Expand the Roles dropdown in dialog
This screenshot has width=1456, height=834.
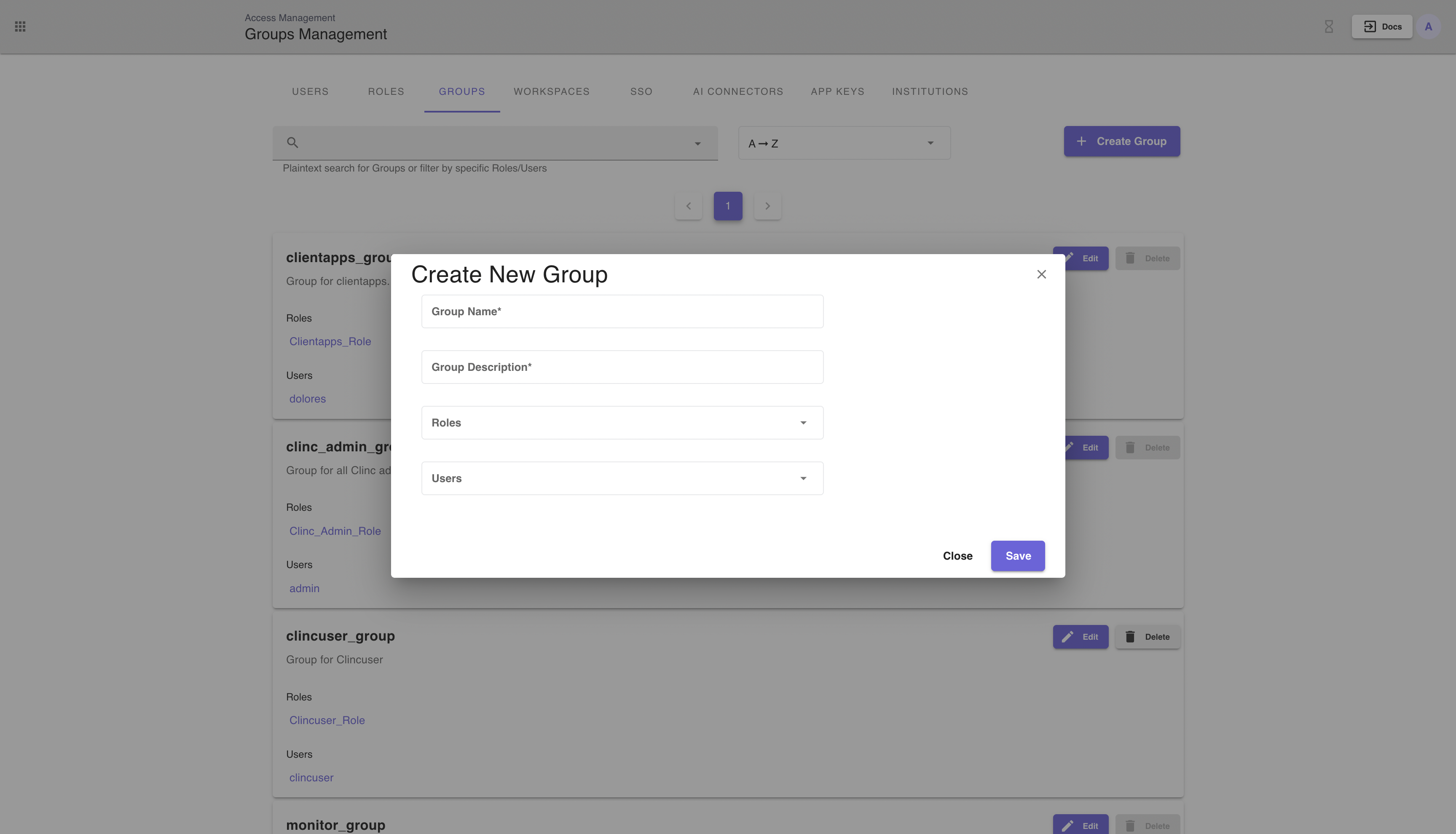point(622,423)
